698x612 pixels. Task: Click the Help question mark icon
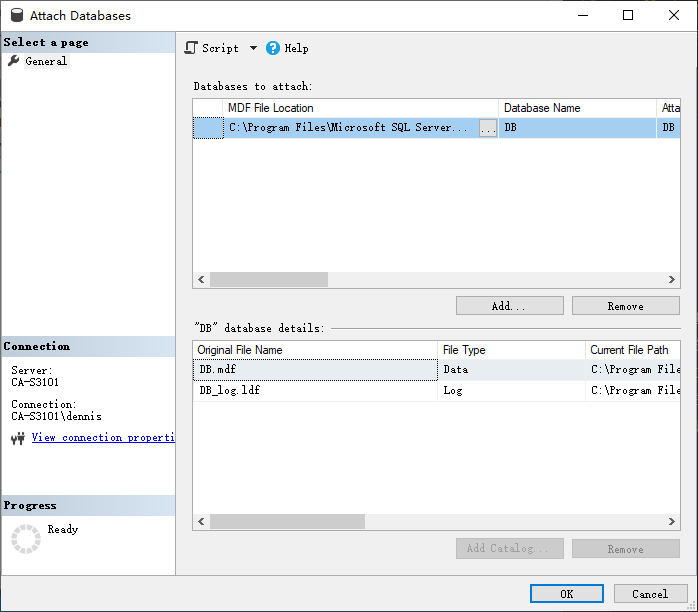(x=273, y=48)
